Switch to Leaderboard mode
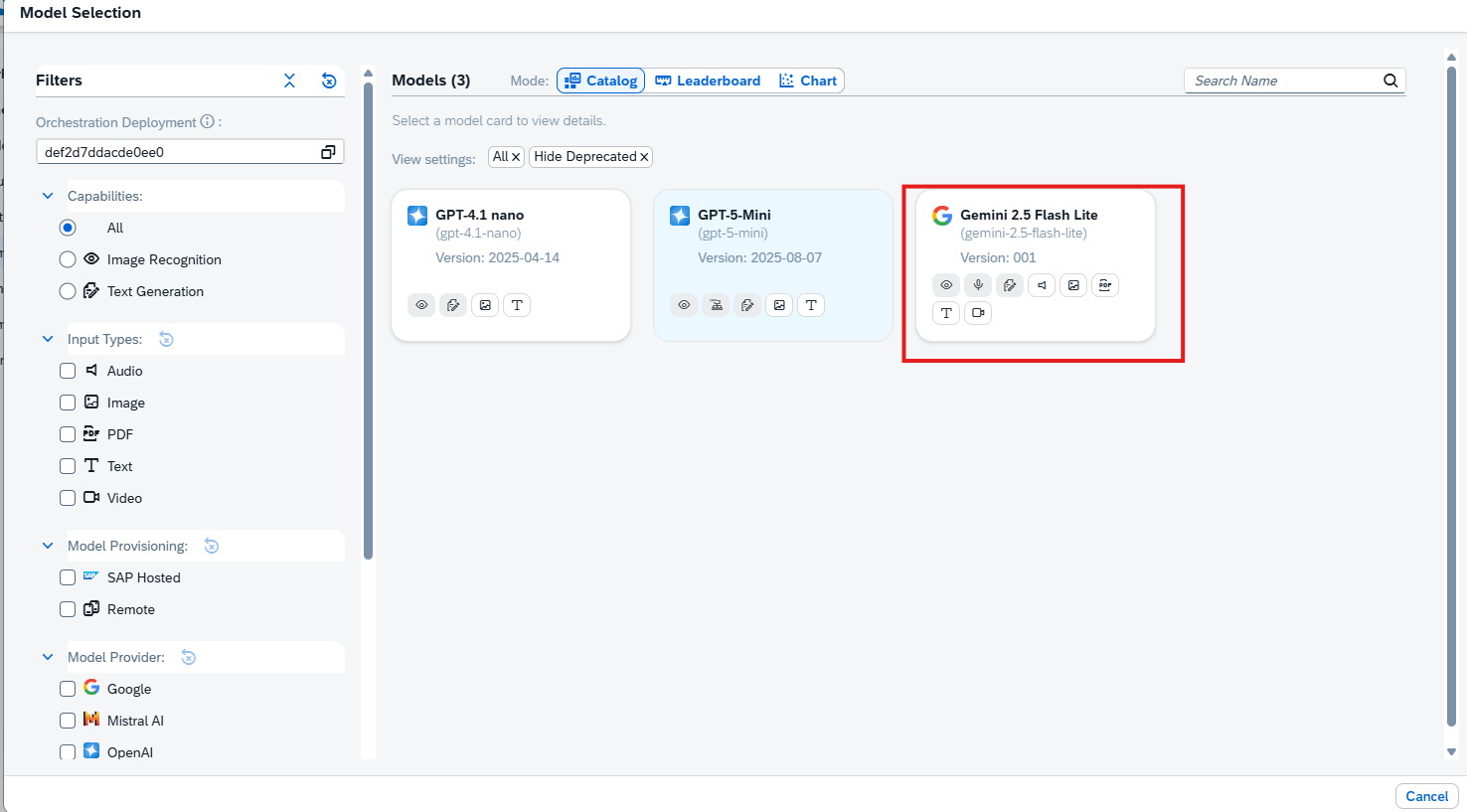Viewport: 1467px width, 812px height. pos(708,81)
